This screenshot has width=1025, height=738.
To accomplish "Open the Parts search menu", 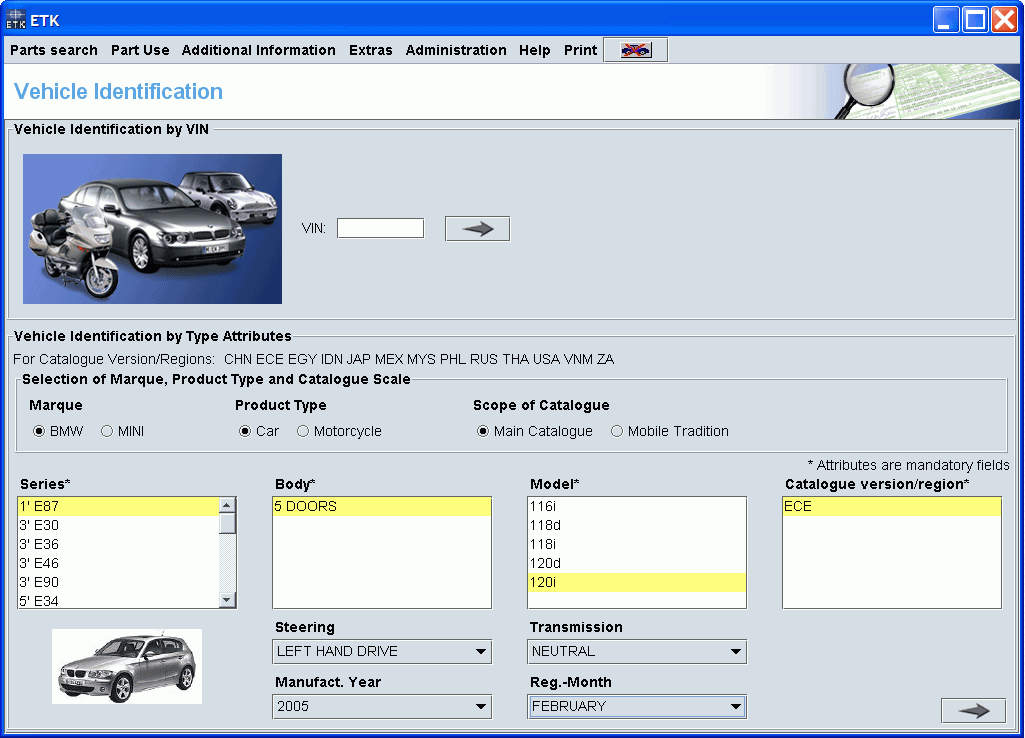I will 53,50.
